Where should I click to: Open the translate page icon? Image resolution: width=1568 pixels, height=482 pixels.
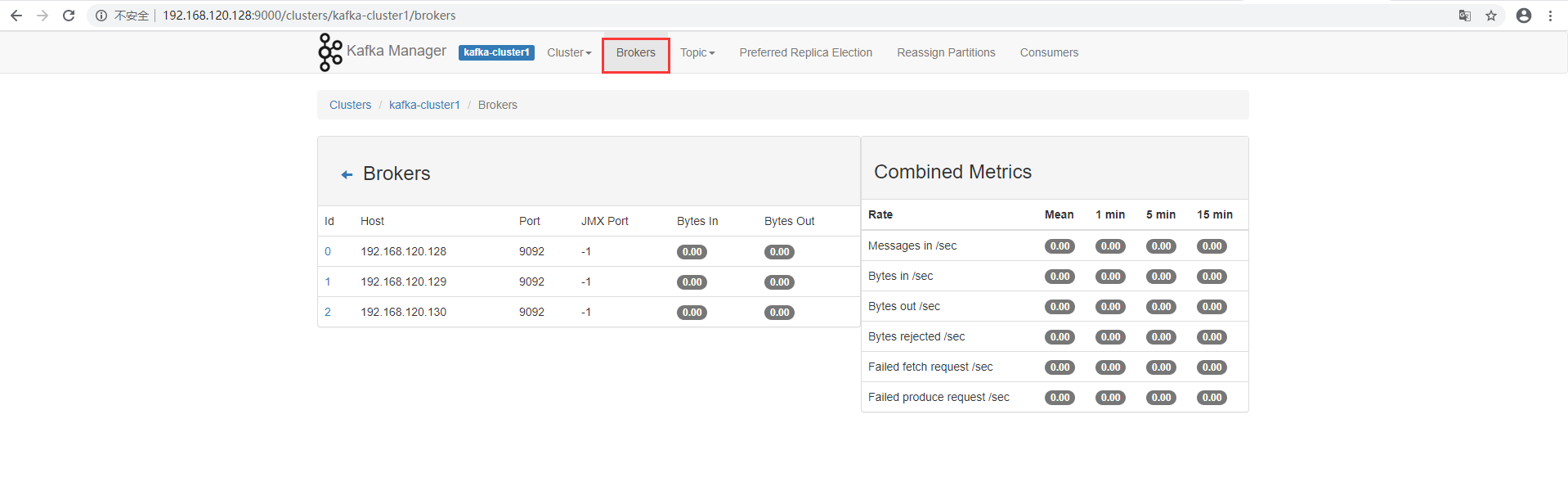[1465, 16]
